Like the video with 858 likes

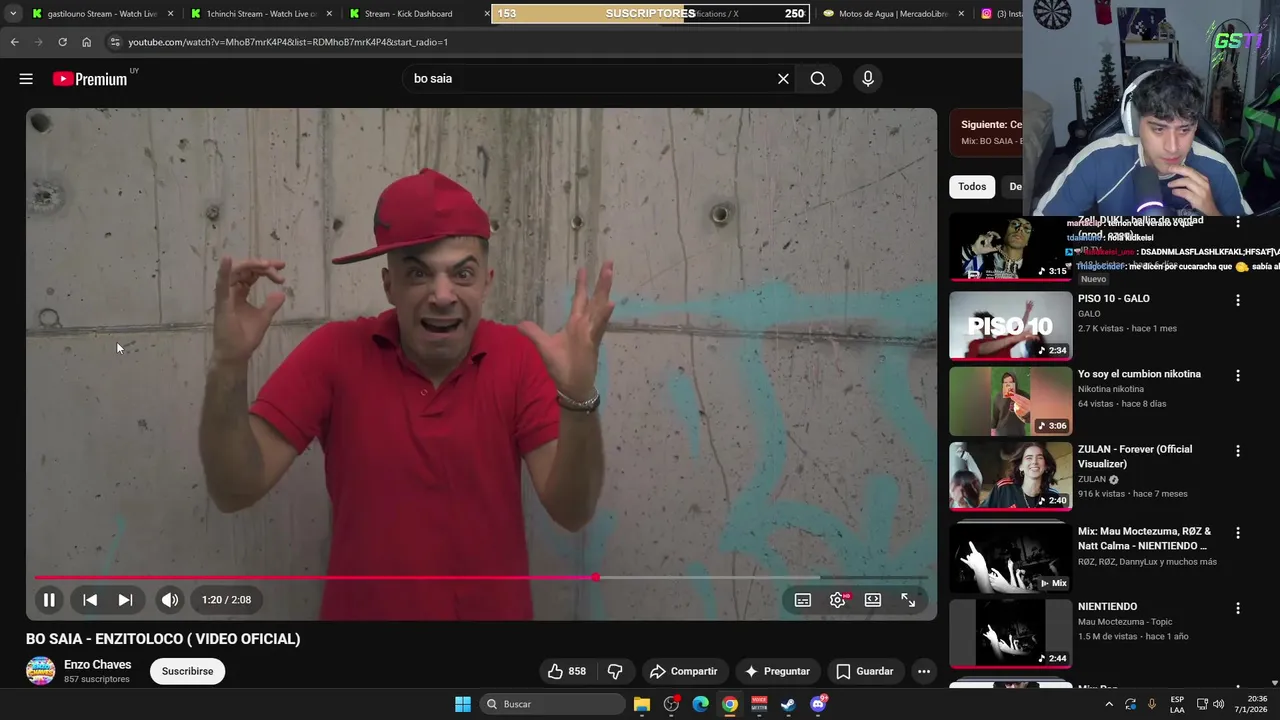(x=566, y=671)
